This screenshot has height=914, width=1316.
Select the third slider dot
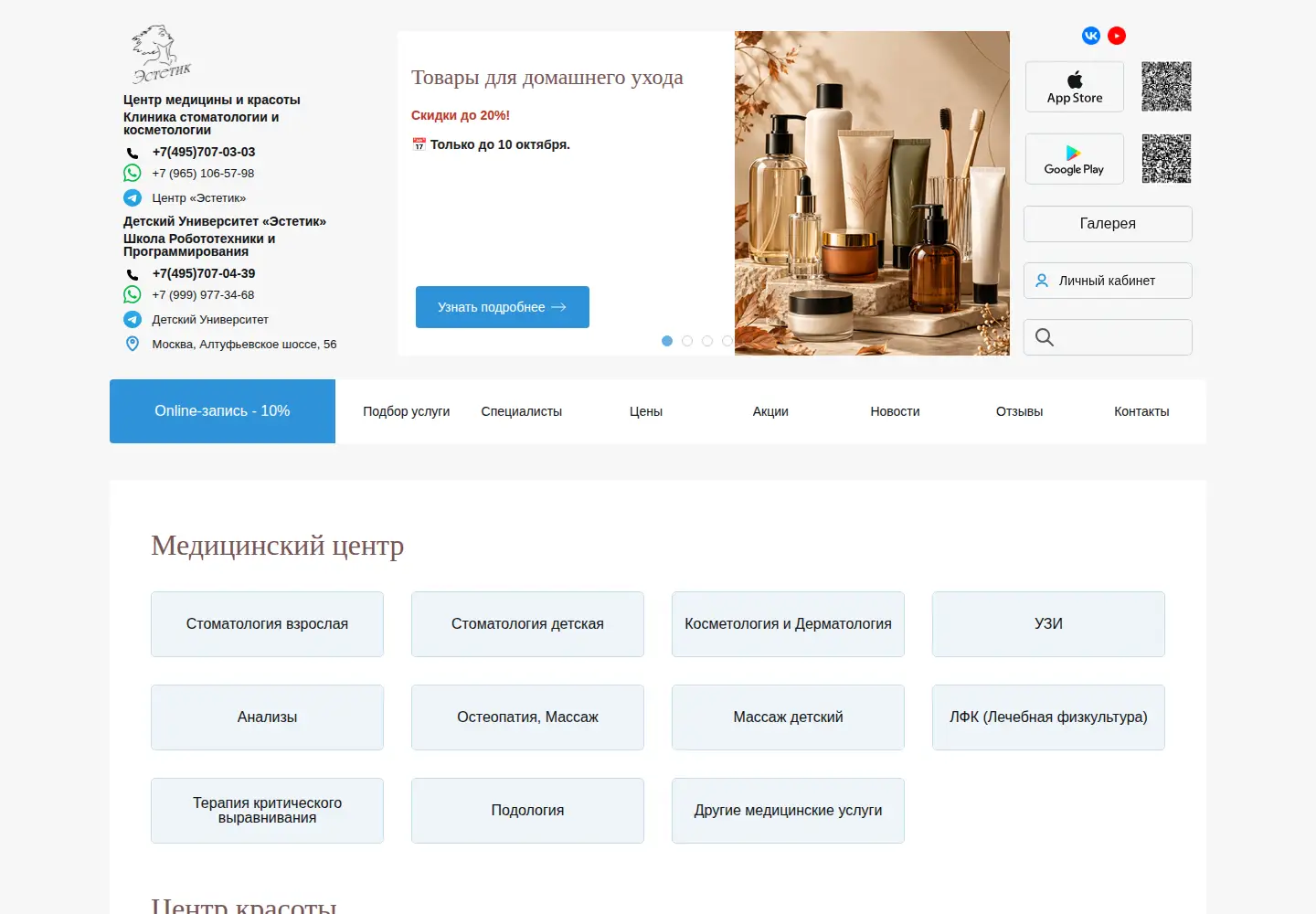click(x=707, y=341)
